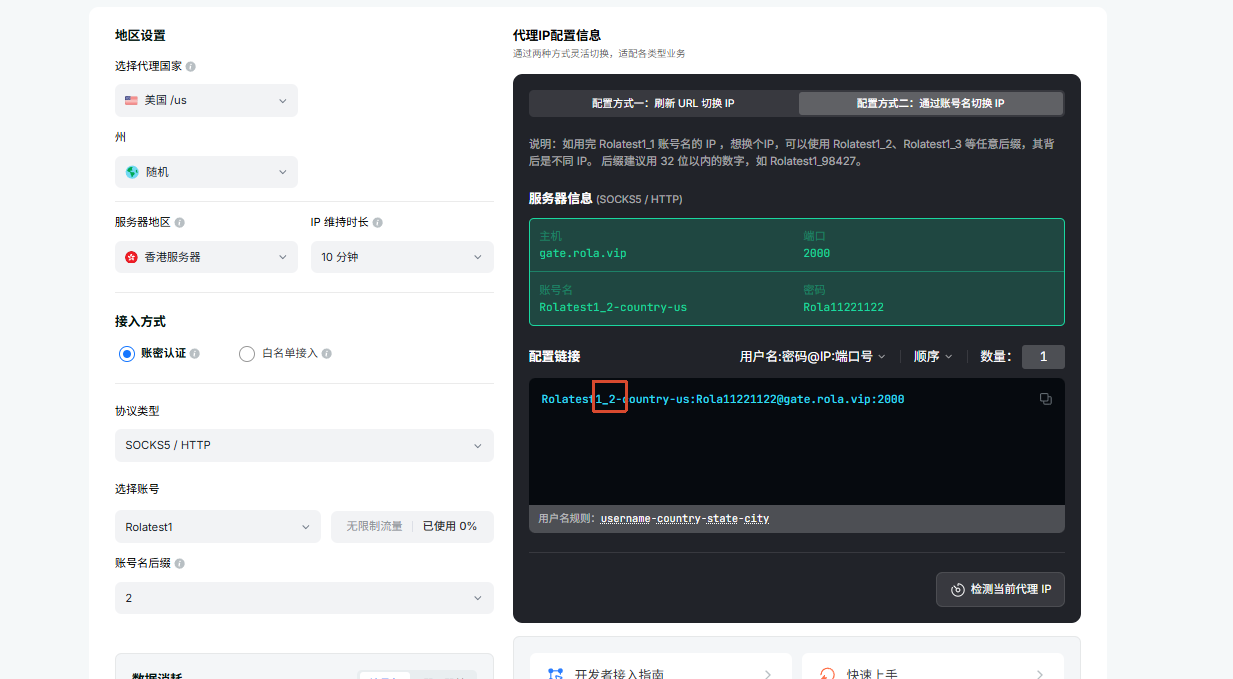This screenshot has width=1233, height=679.
Task: Click the 快速上手 icon
Action: [827, 674]
